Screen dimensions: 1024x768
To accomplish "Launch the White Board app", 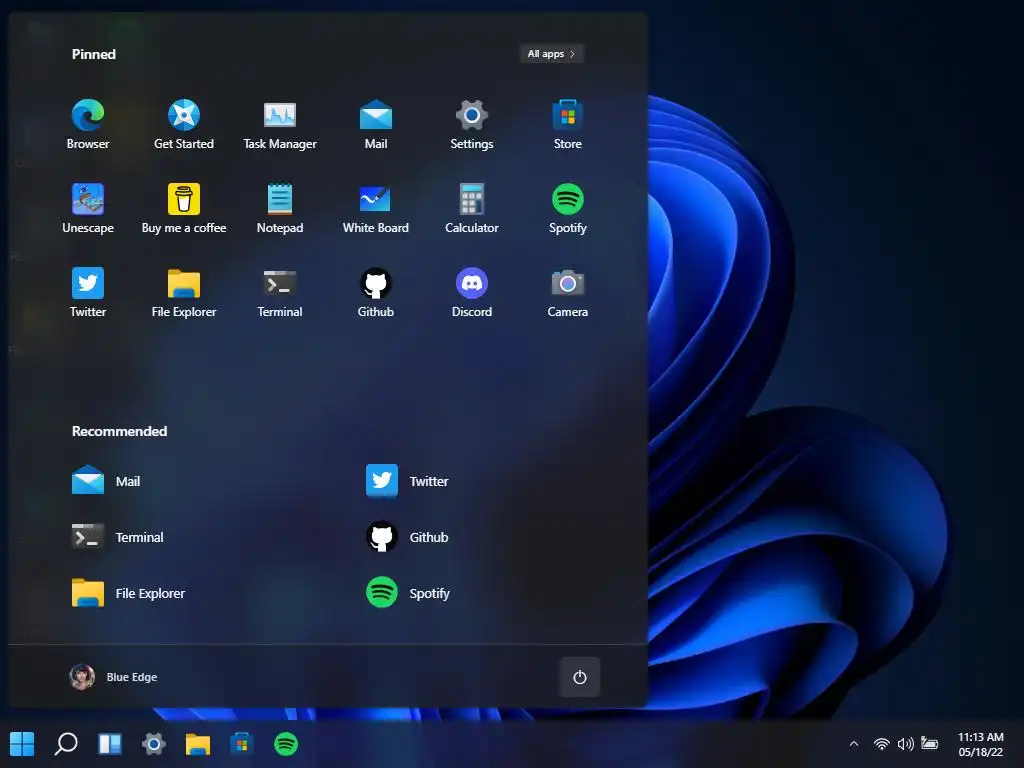I will click(x=376, y=209).
